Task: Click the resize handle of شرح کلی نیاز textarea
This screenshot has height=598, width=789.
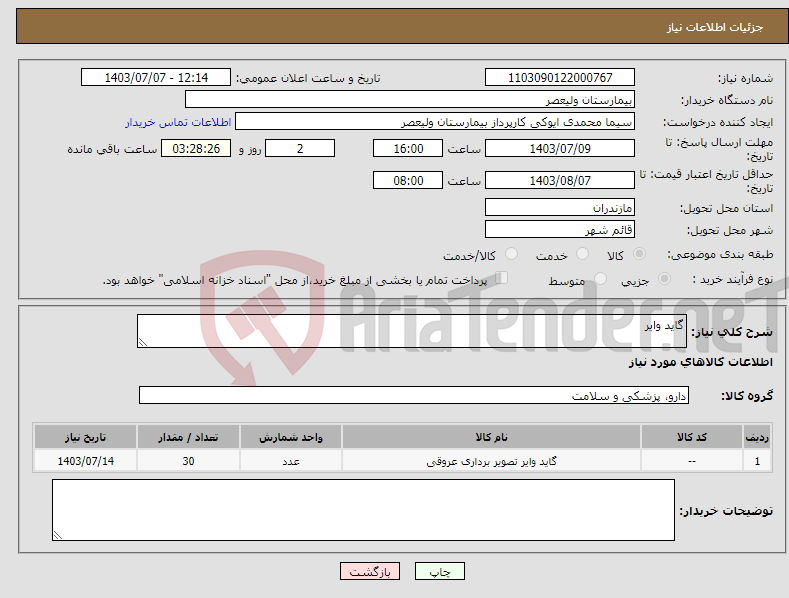Action: coord(143,342)
